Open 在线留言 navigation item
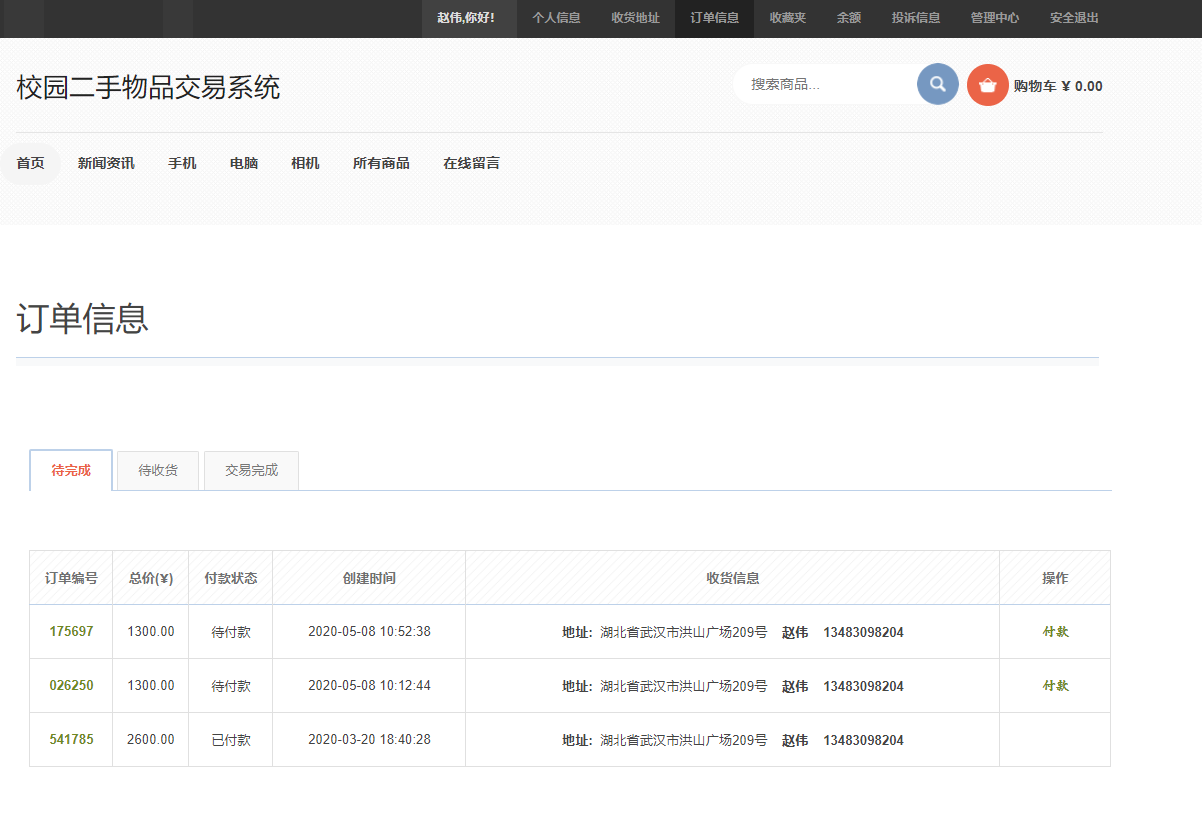Image resolution: width=1202 pixels, height=813 pixels. (x=471, y=163)
